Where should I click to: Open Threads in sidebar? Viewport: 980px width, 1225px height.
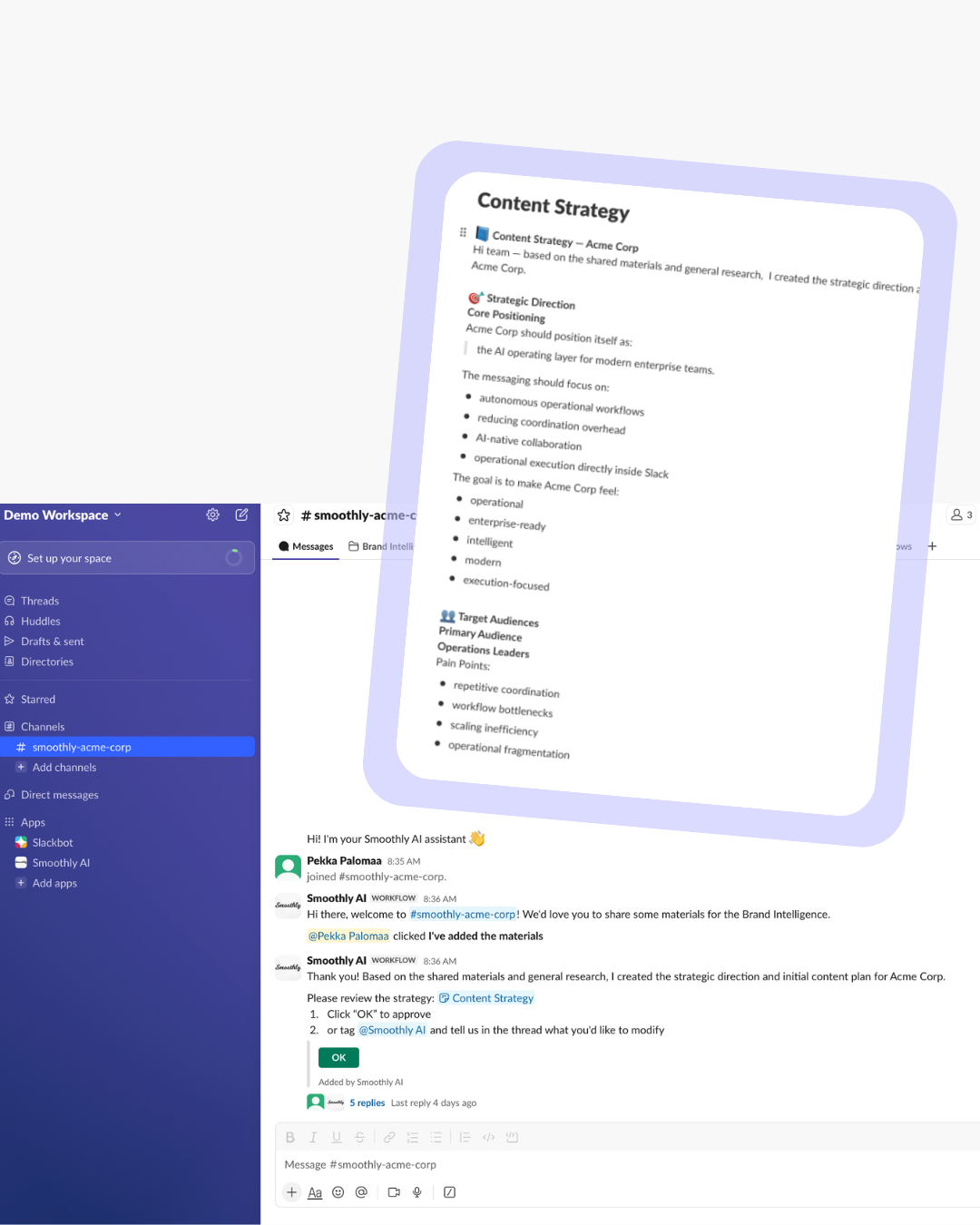tap(40, 601)
